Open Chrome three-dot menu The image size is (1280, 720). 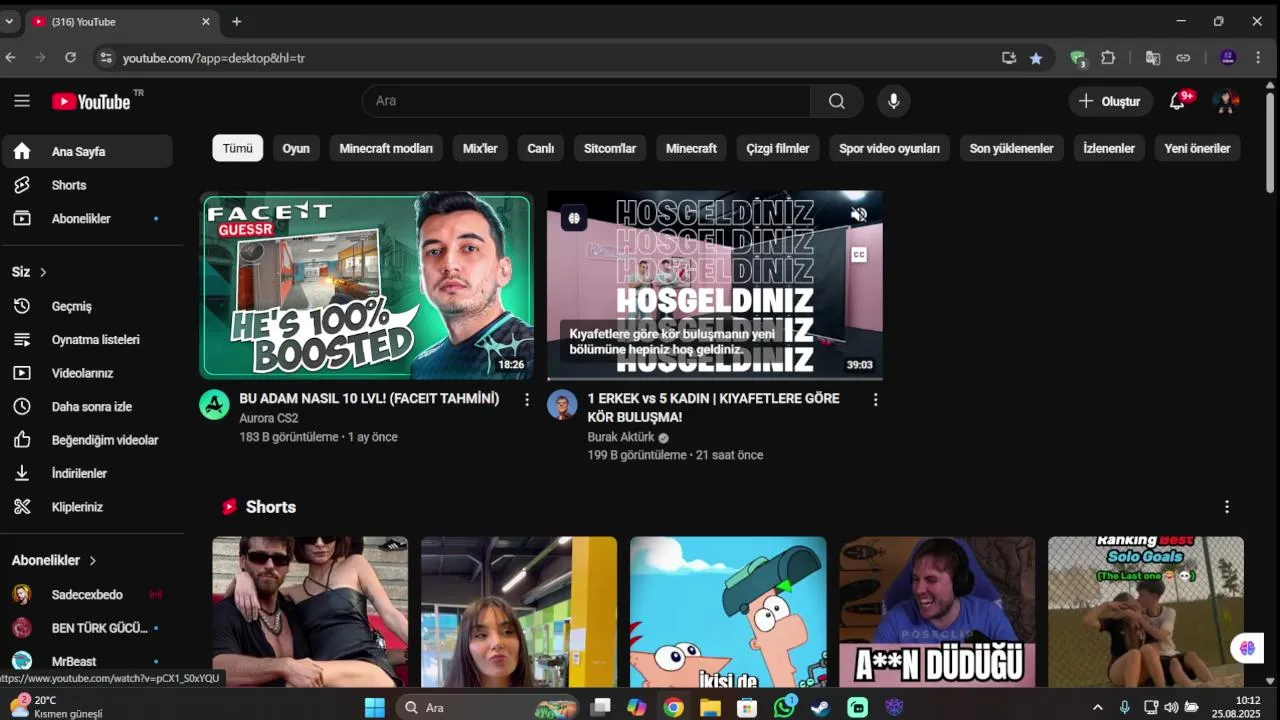pos(1258,58)
